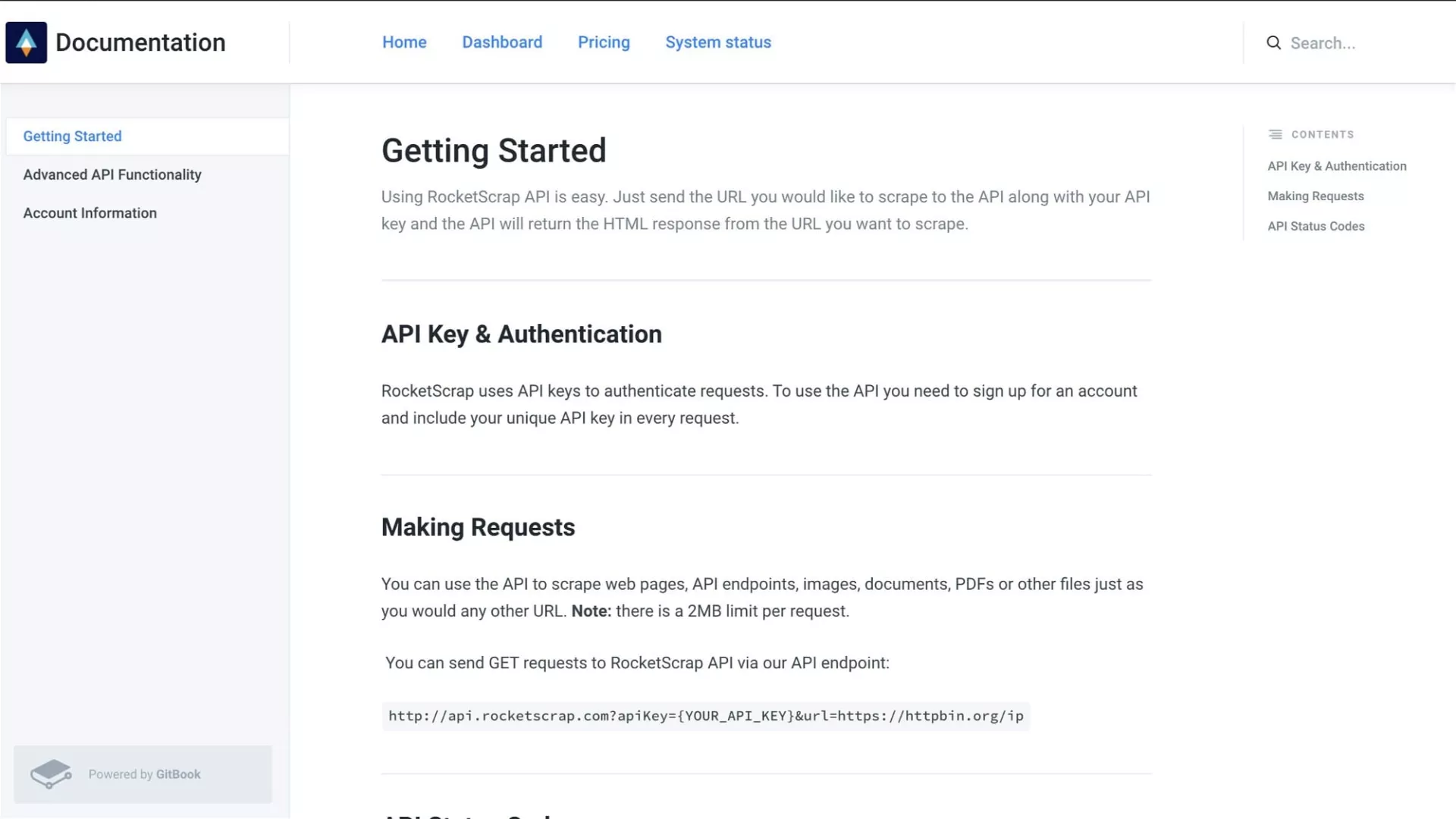Click the Powered by GitBook link

point(144,774)
